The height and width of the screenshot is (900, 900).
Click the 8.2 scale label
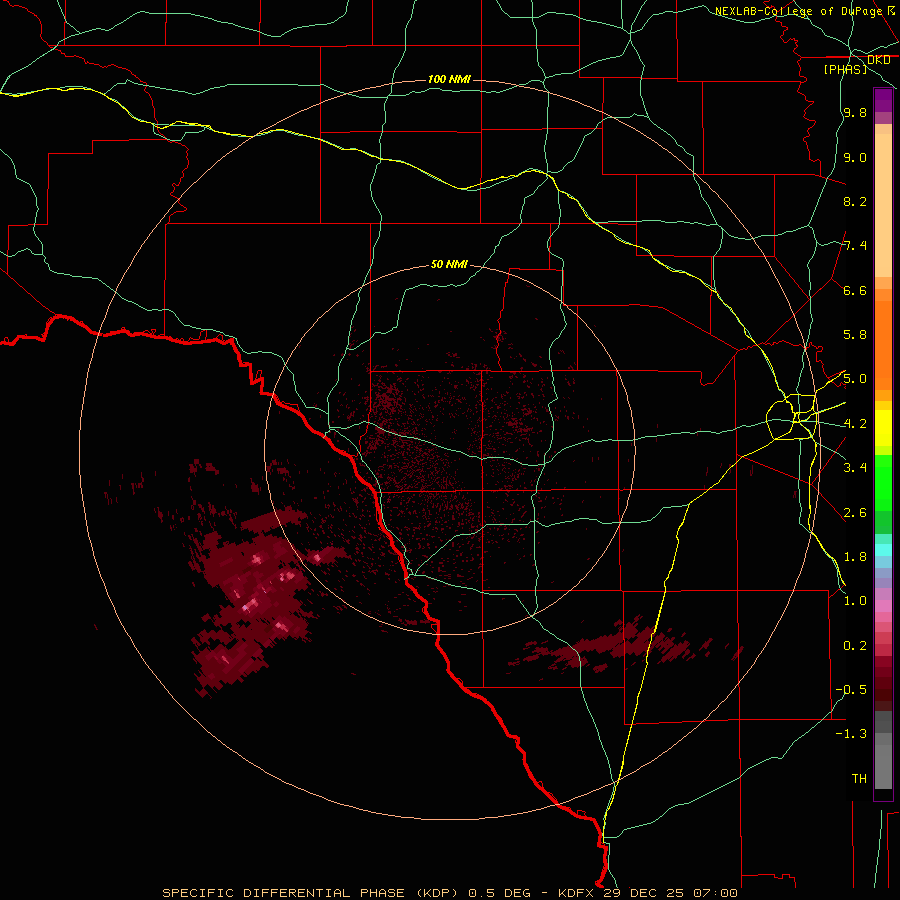[855, 201]
